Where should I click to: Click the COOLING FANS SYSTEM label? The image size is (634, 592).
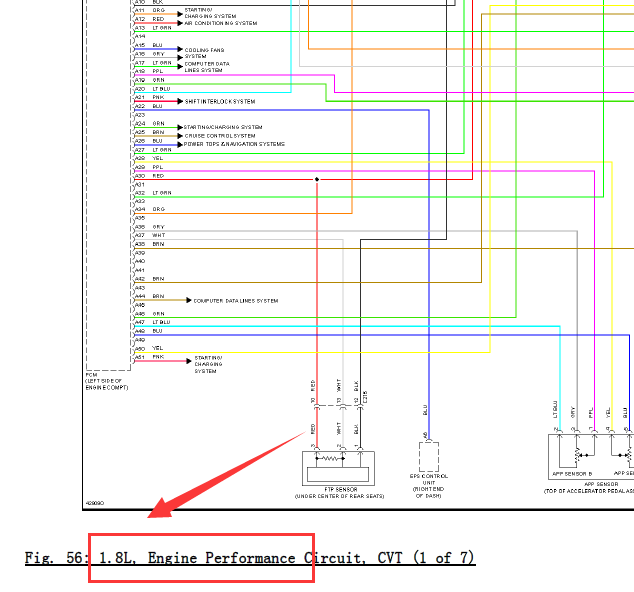(204, 53)
